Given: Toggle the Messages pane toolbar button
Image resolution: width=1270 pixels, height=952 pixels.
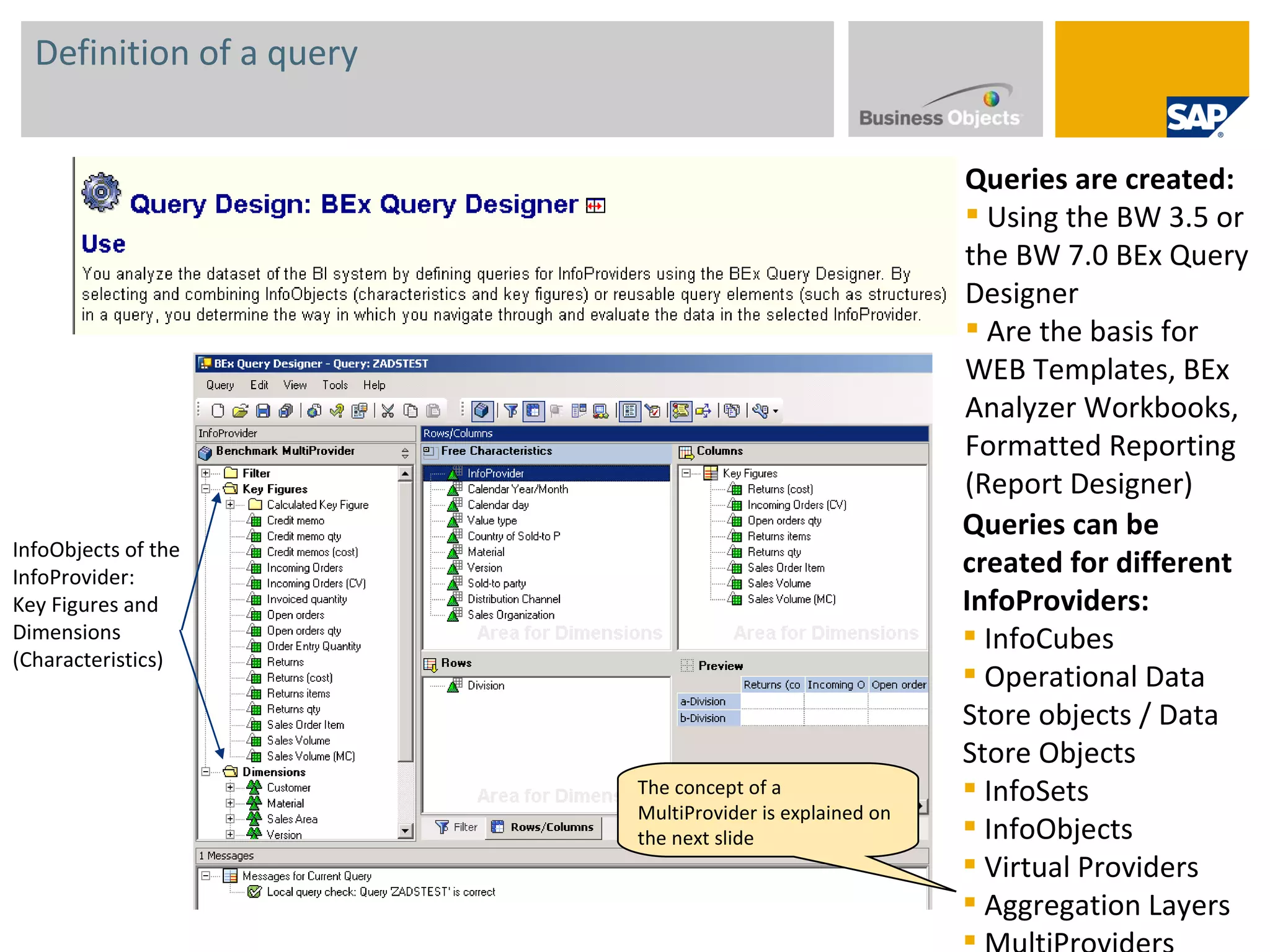Looking at the screenshot, I should click(681, 410).
